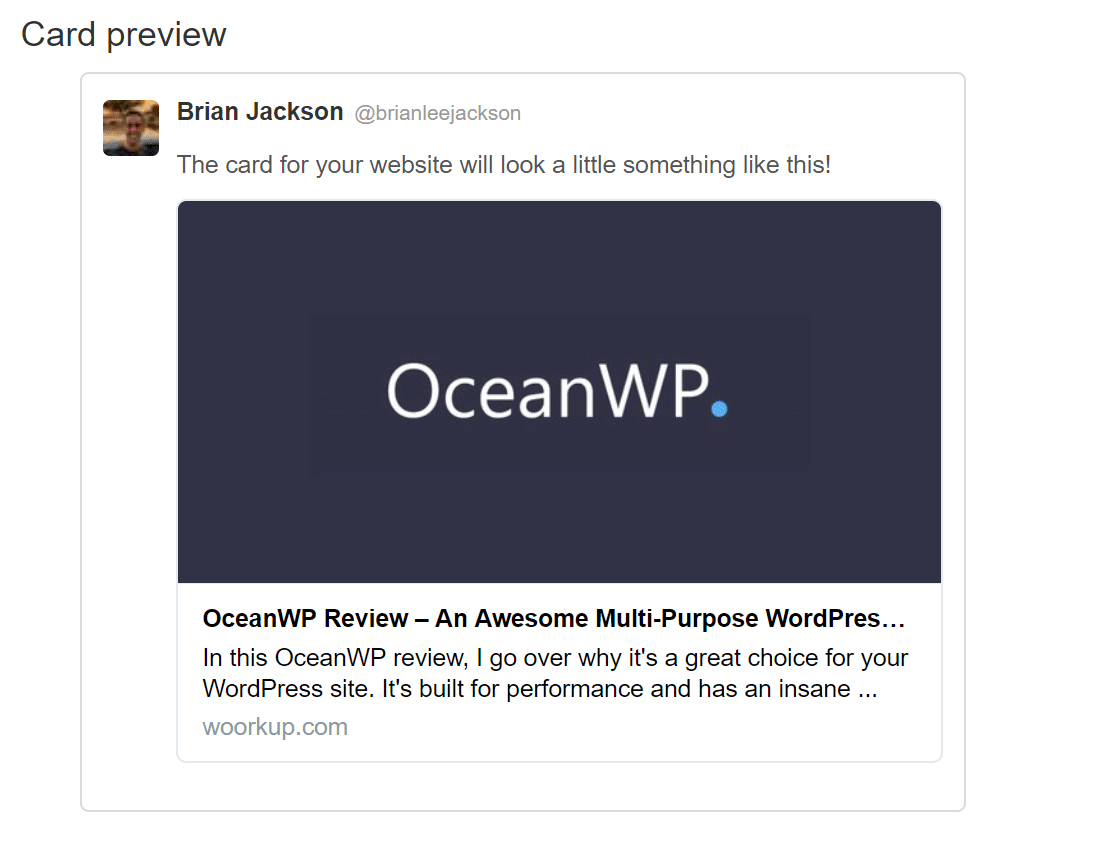Image resolution: width=1093 pixels, height=842 pixels.
Task: Open the Brian Jackson profile name
Action: (260, 112)
